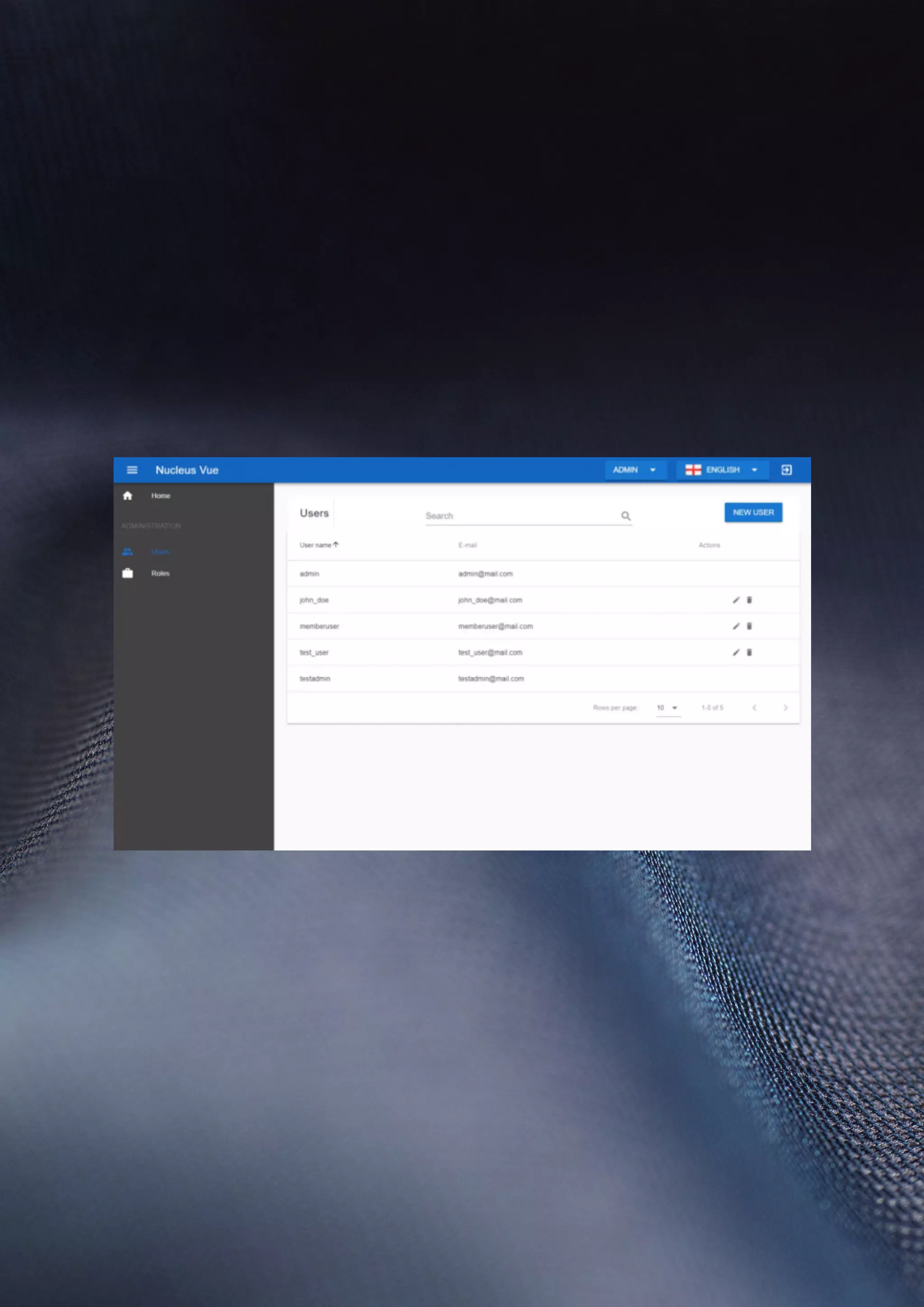Edit the memberuser account

tap(735, 626)
